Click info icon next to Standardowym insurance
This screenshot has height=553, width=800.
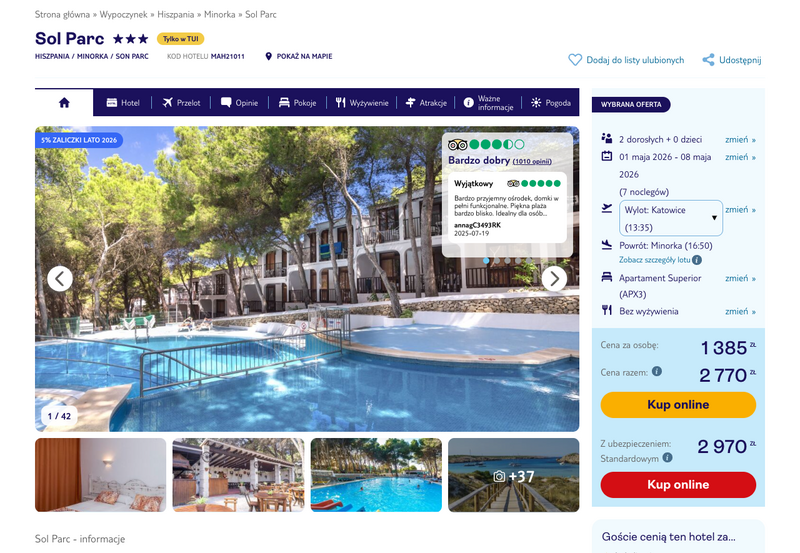point(667,458)
